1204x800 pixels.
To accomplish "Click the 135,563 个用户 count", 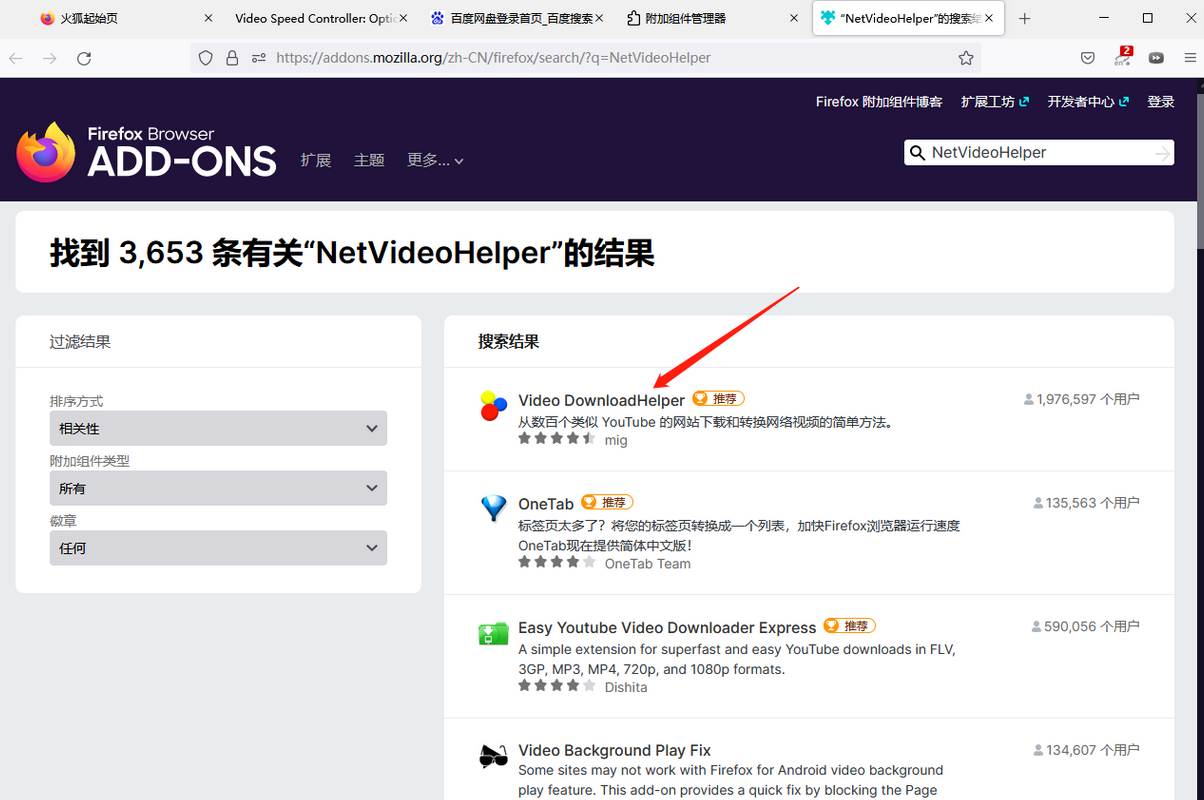I will tap(1085, 503).
